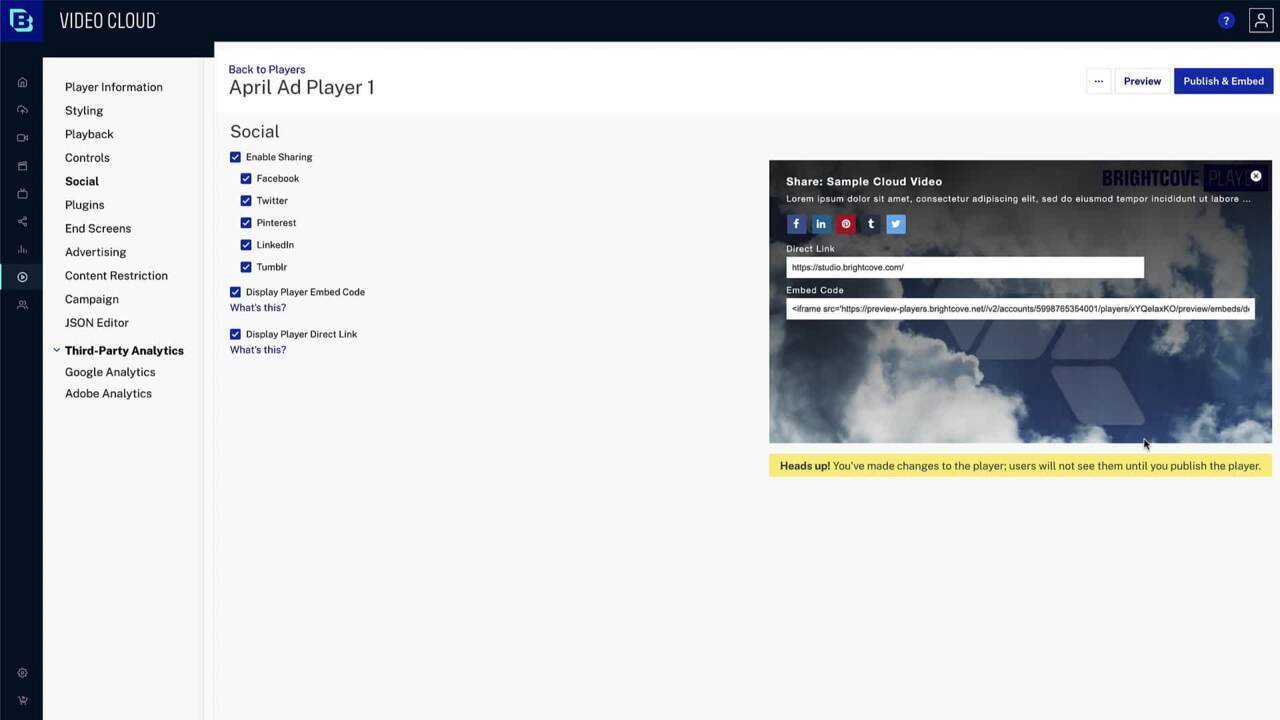Toggle Display Player Embed Code checkbox
This screenshot has height=720, width=1280.
pyautogui.click(x=235, y=292)
